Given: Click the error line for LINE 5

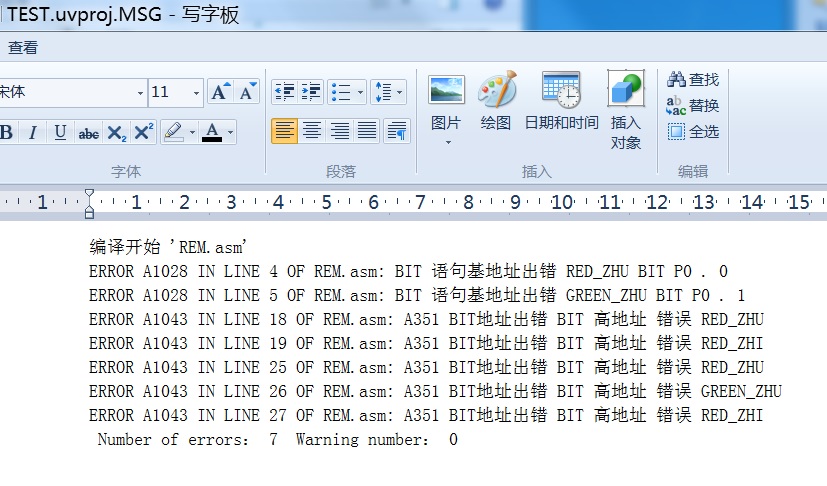Looking at the screenshot, I should (x=417, y=296).
